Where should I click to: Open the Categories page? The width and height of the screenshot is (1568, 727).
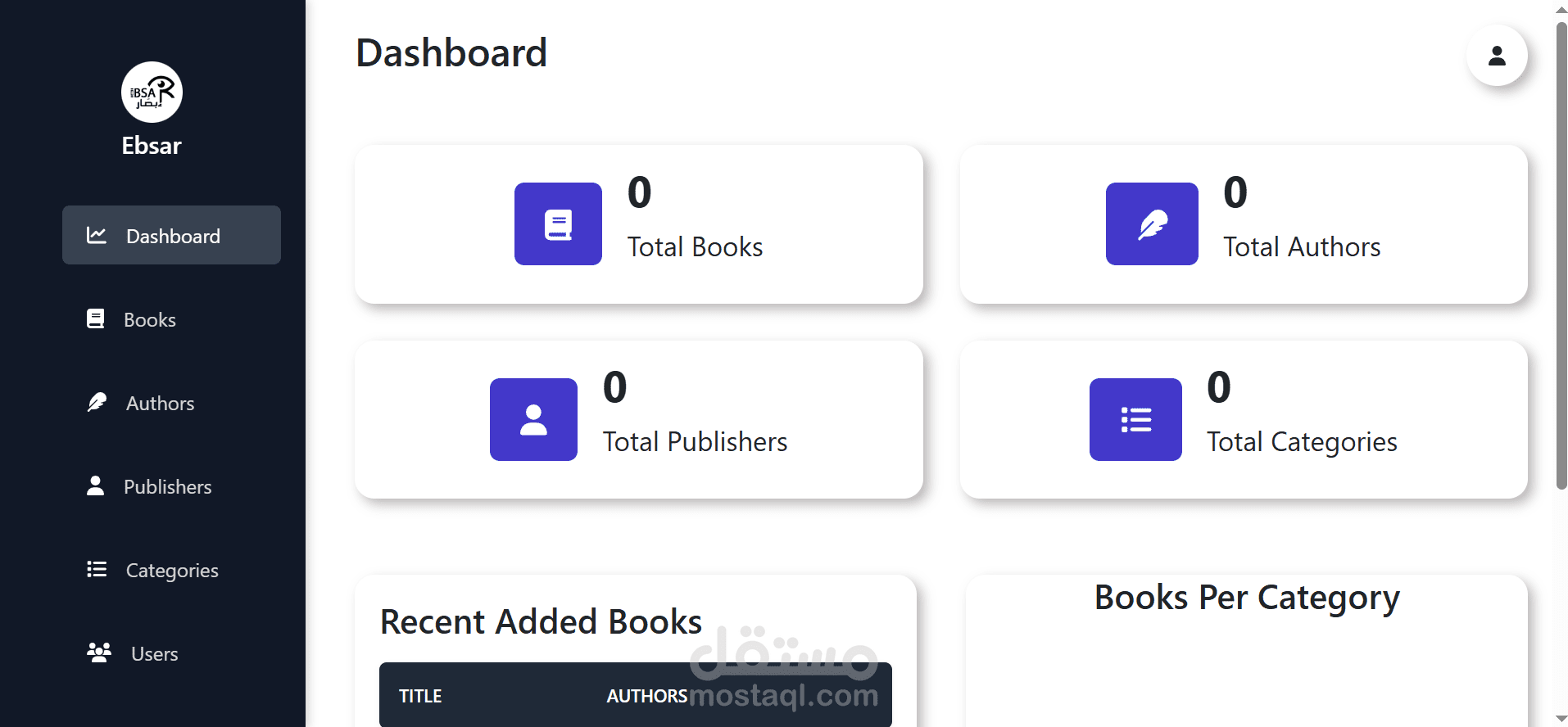point(172,570)
